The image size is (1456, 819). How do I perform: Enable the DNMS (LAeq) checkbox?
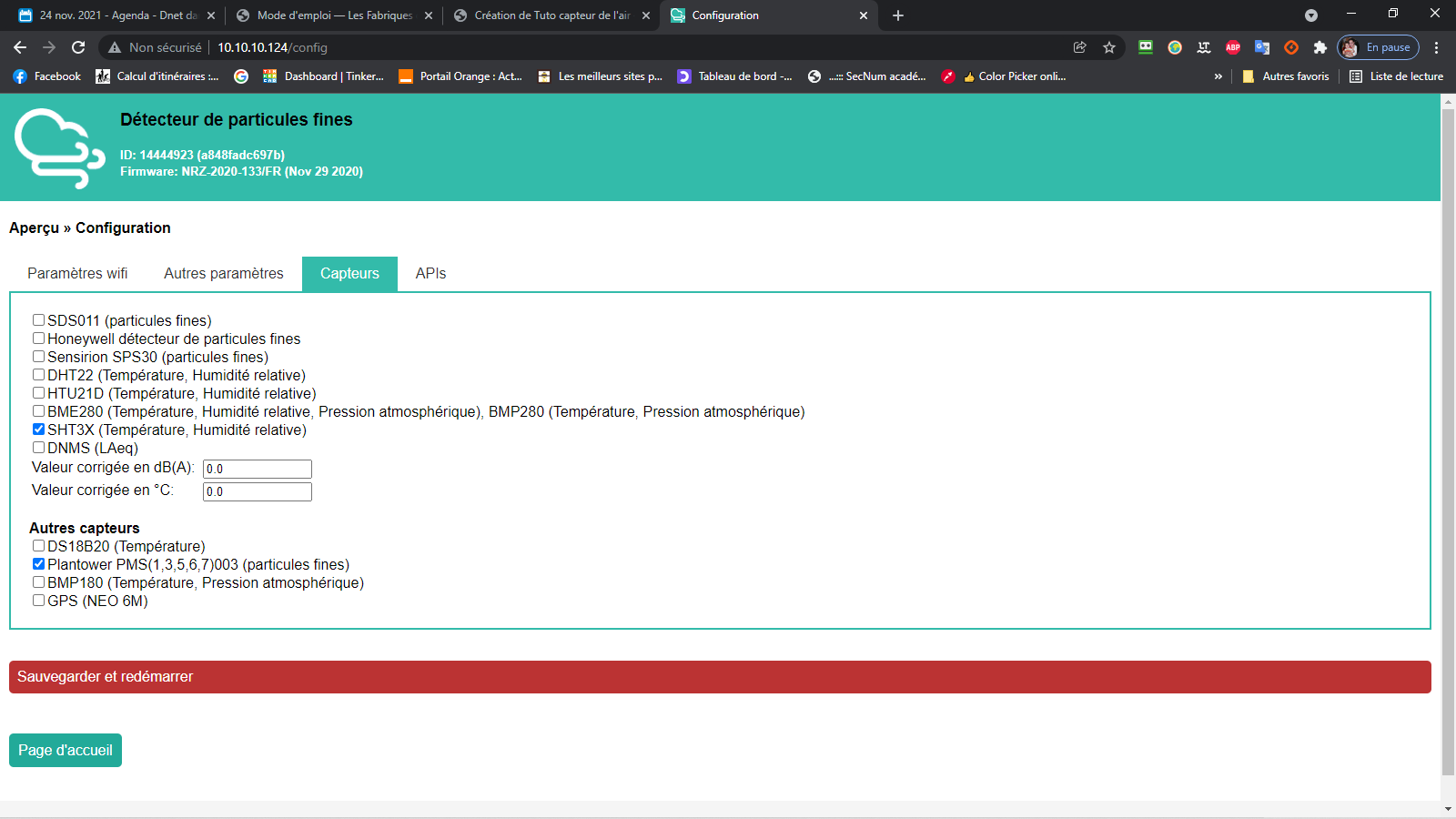point(39,448)
